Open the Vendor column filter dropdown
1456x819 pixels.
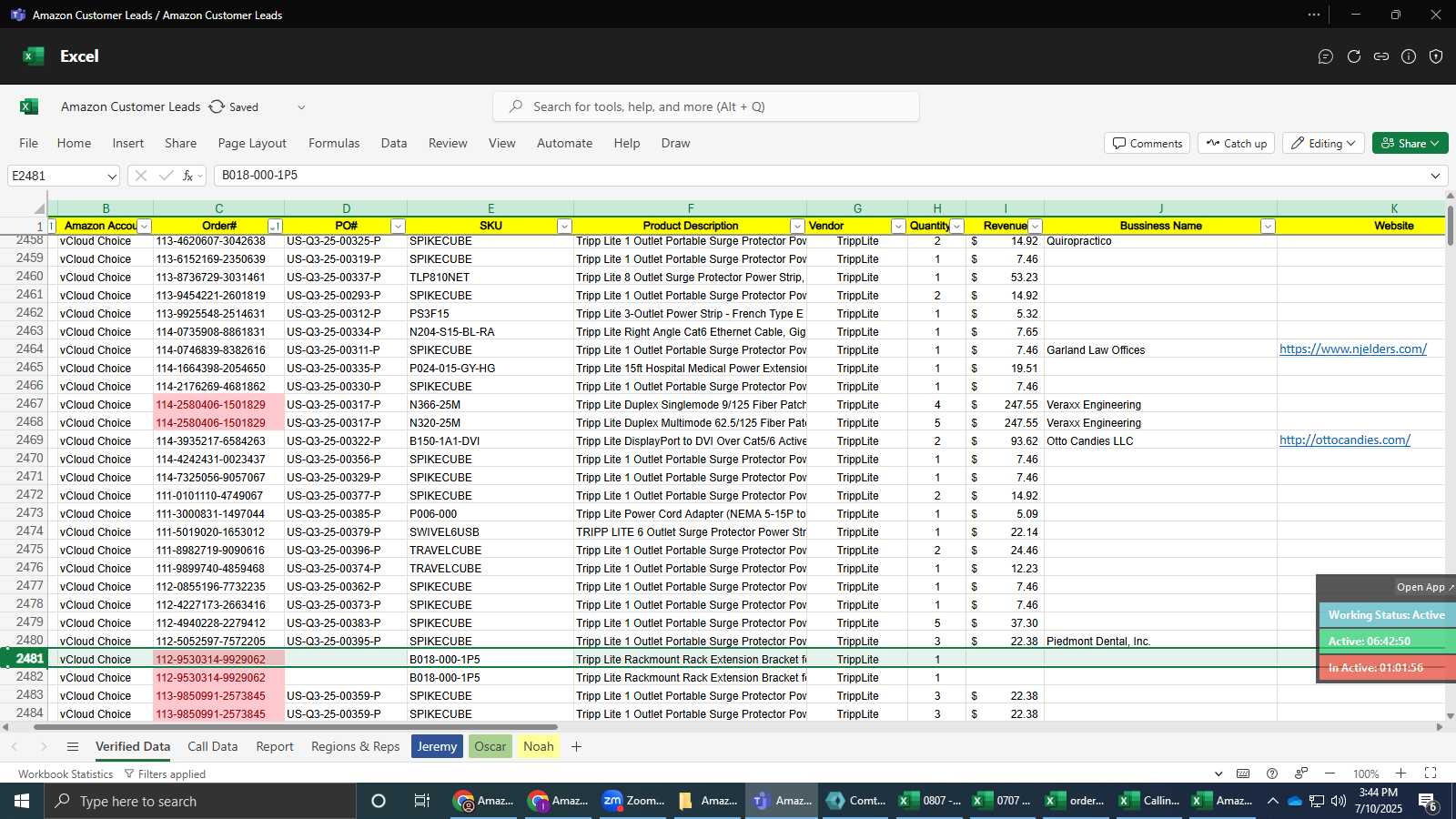click(x=898, y=227)
